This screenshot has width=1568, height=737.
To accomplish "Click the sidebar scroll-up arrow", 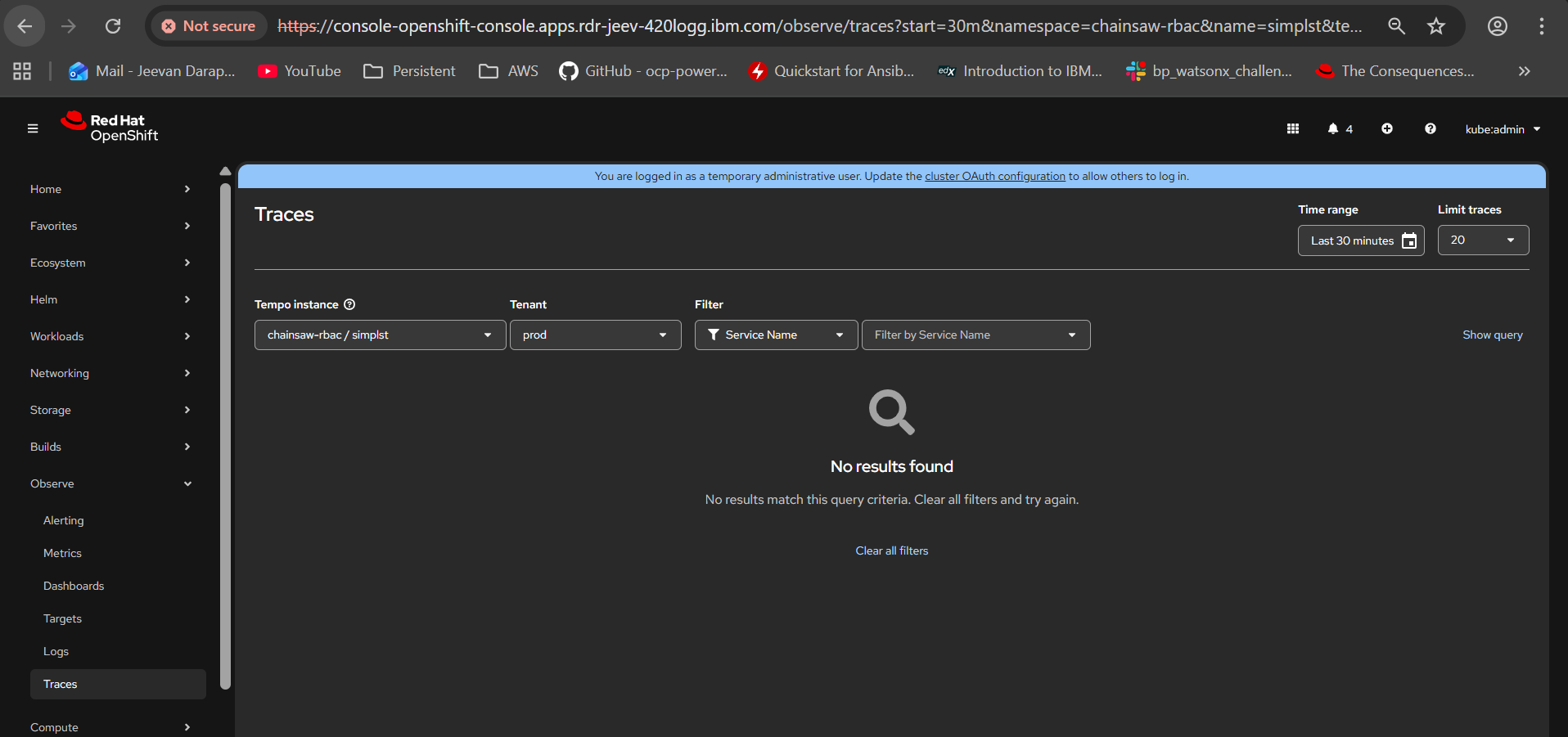I will click(x=226, y=171).
